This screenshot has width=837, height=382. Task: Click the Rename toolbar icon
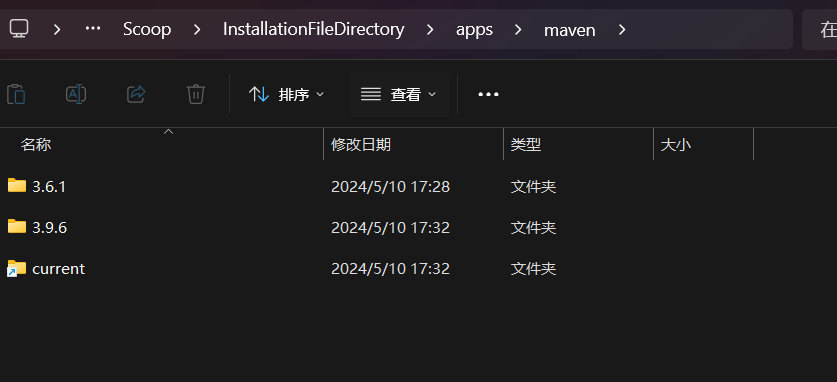tap(76, 94)
